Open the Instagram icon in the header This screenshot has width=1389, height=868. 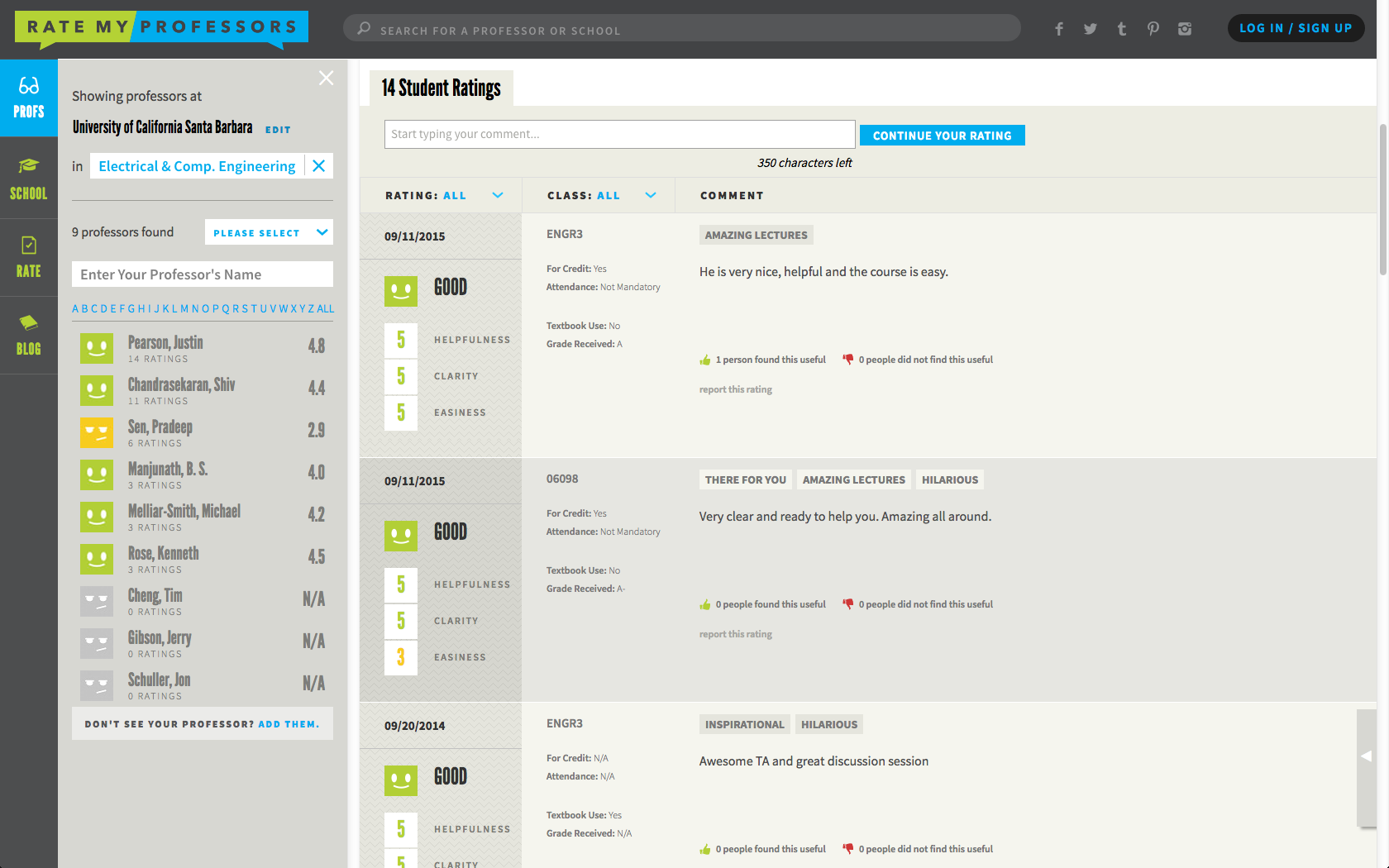pyautogui.click(x=1185, y=29)
